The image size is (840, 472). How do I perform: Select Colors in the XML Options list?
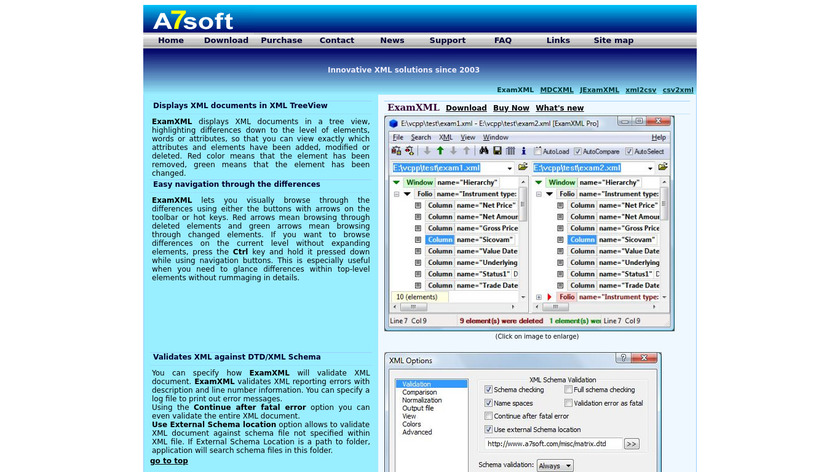click(x=411, y=424)
